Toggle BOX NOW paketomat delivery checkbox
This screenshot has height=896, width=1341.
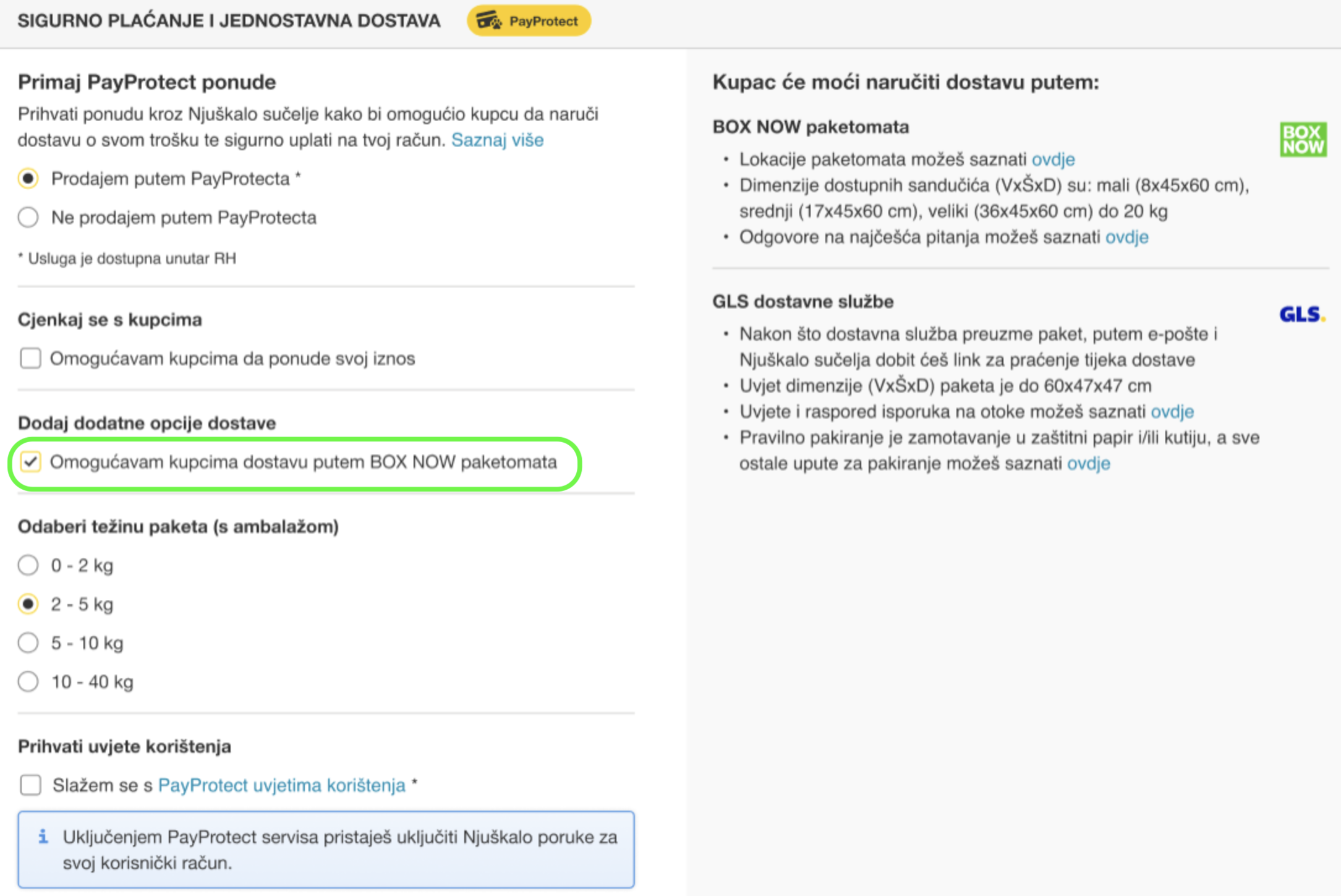point(30,462)
